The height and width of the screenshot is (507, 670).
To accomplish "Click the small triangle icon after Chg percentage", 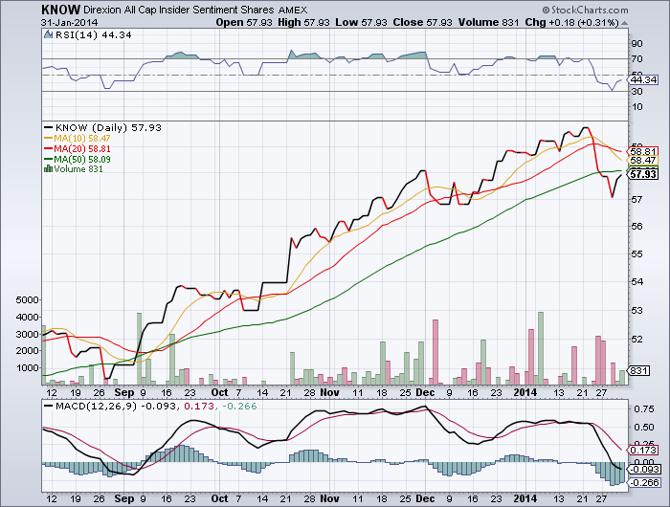I will pyautogui.click(x=624, y=23).
